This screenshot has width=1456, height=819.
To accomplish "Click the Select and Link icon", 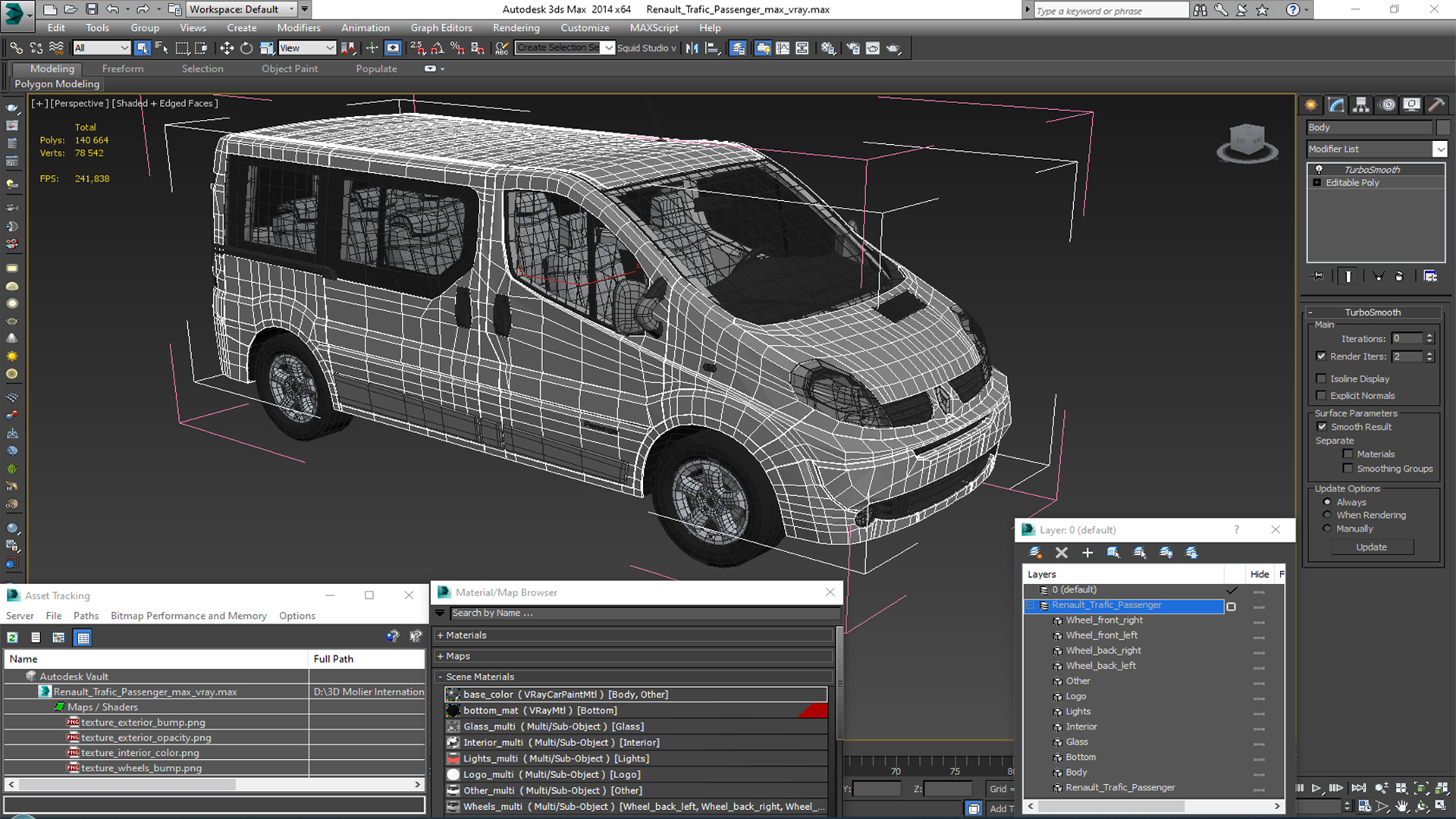I will point(16,48).
